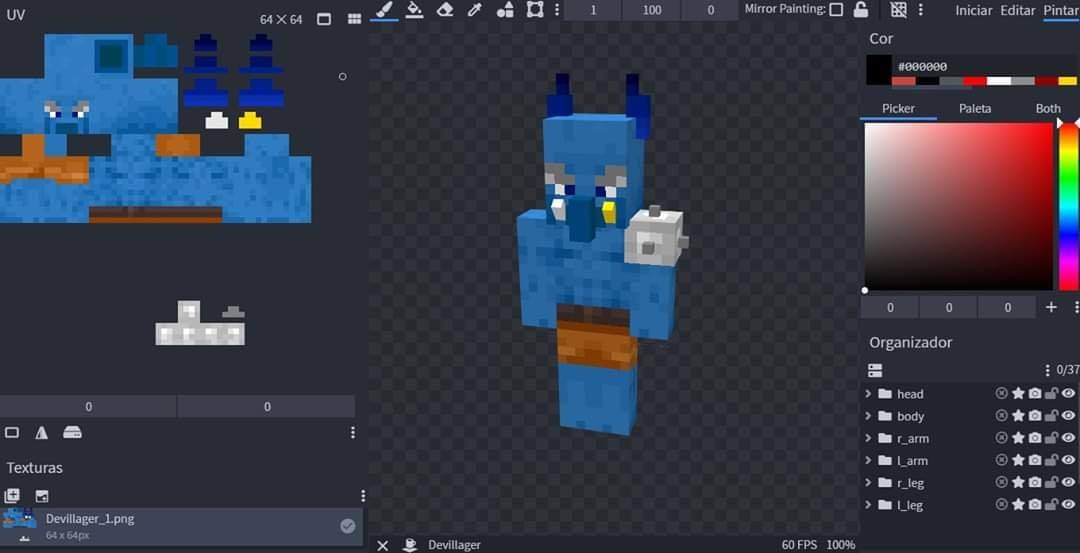Image resolution: width=1080 pixels, height=553 pixels.
Task: Click the star icon for head group
Action: [x=1018, y=393]
